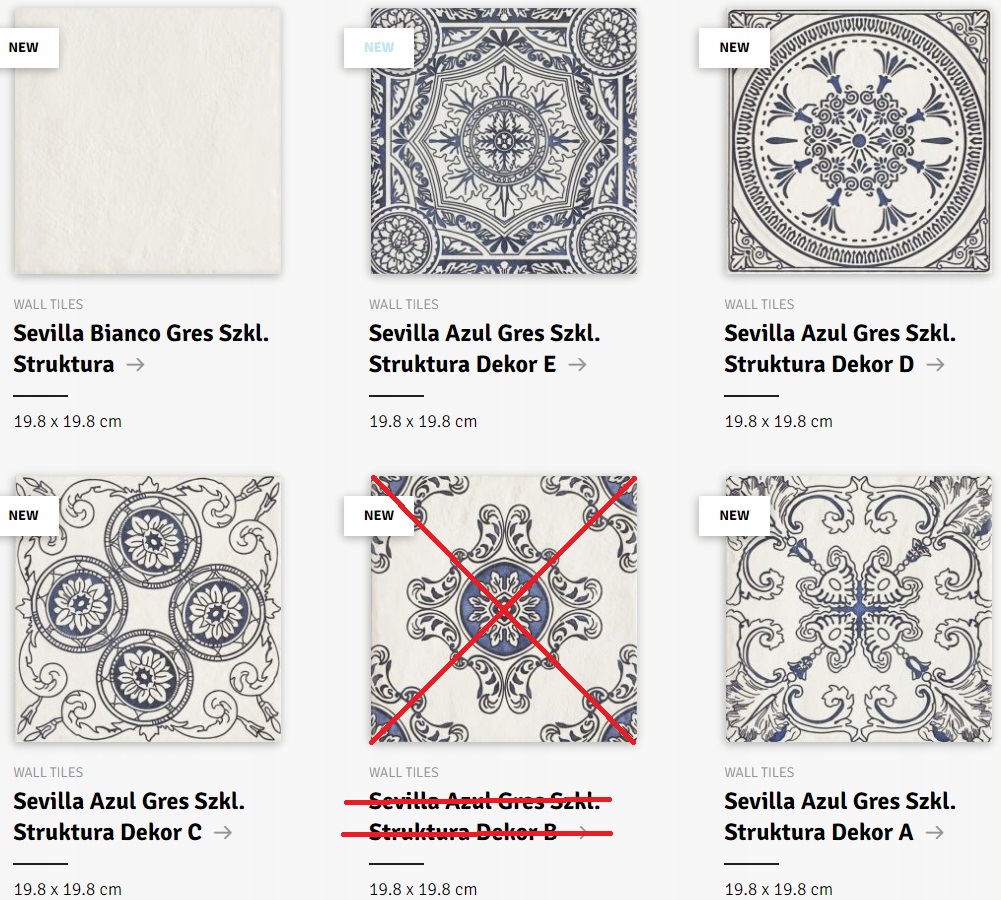Click the struck-through Dekor B title
Screen dimensions: 1001x900
(476, 816)
